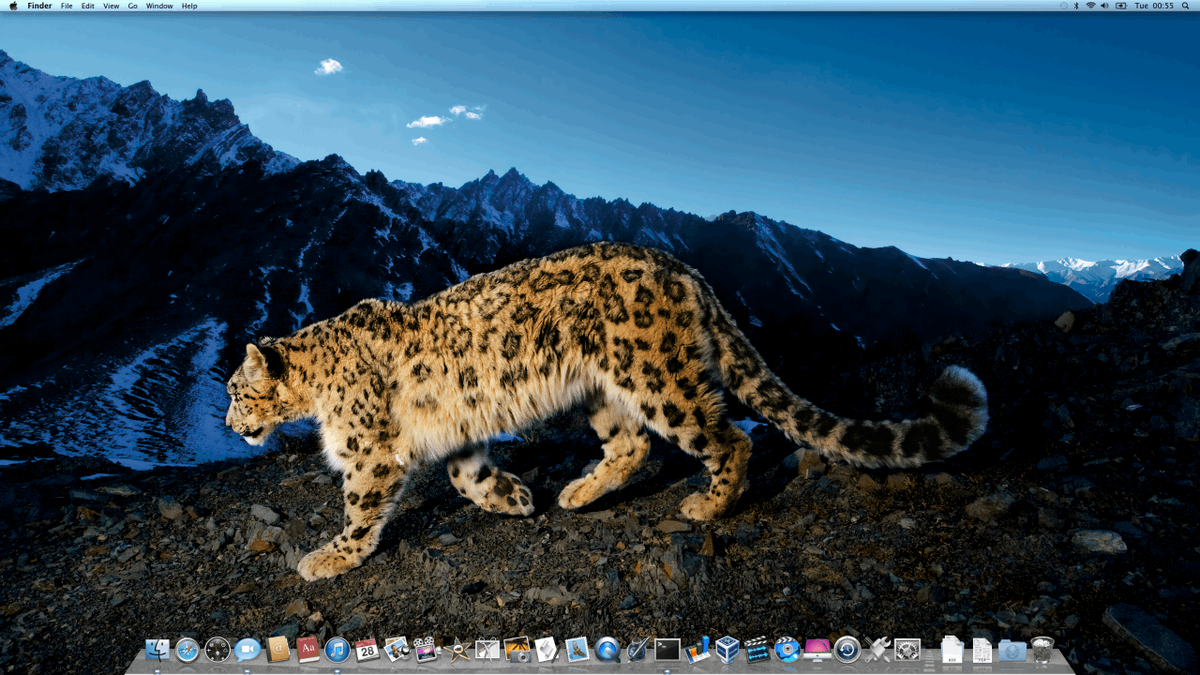
Task: Open Preview photos-with-loupe icon in Dock
Action: (x=397, y=650)
